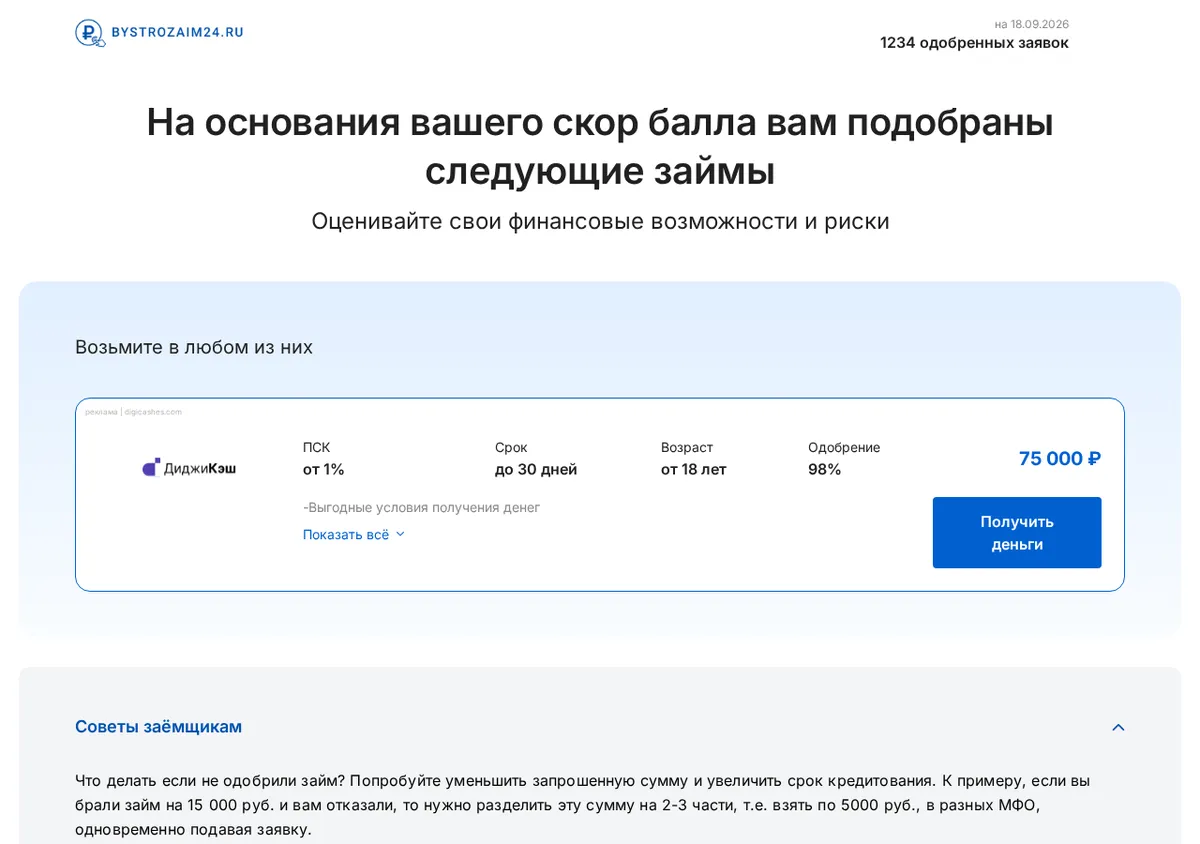Click the ruble coin logo icon
Screen dimensions: 1200x844
coord(90,33)
